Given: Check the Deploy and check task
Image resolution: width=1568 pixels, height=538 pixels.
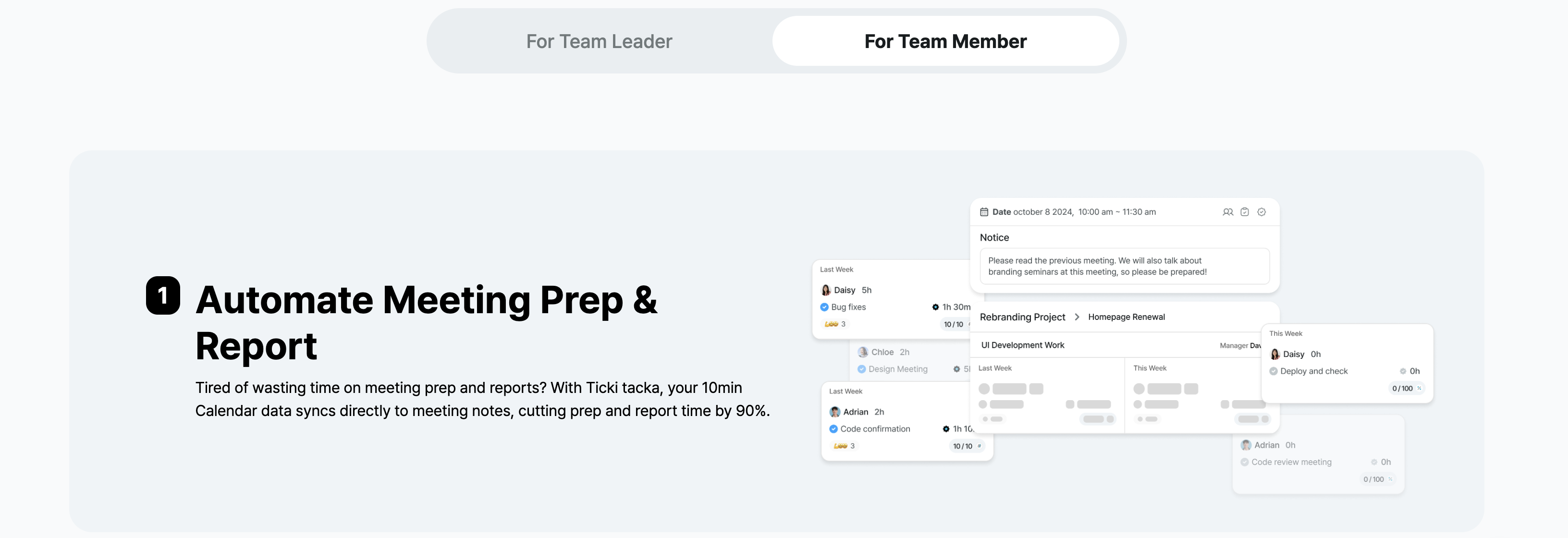Looking at the screenshot, I should point(1274,371).
